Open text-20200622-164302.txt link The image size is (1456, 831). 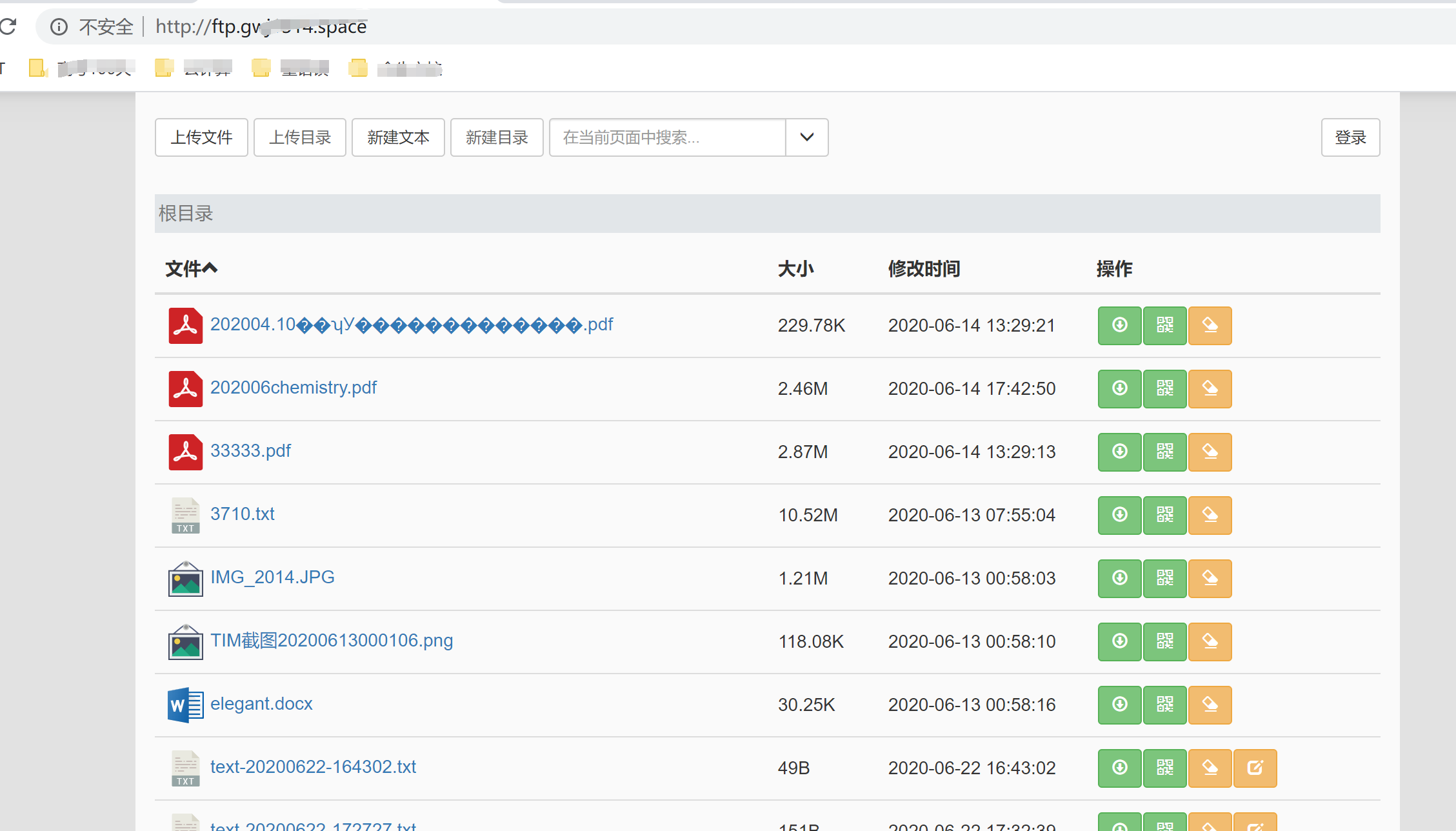pos(313,766)
